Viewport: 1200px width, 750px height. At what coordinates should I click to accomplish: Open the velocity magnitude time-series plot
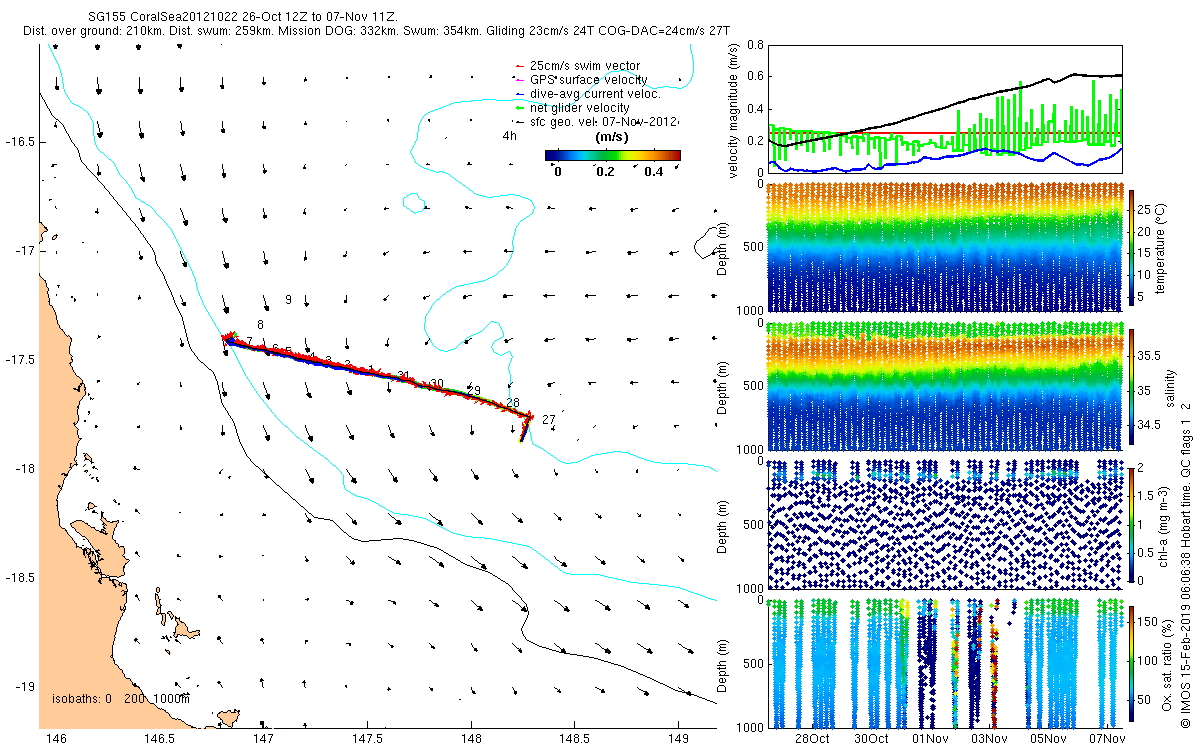tap(945, 110)
